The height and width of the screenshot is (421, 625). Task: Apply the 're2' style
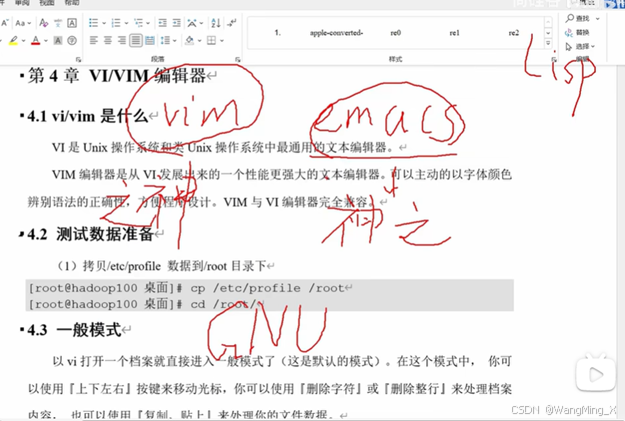[x=514, y=33]
